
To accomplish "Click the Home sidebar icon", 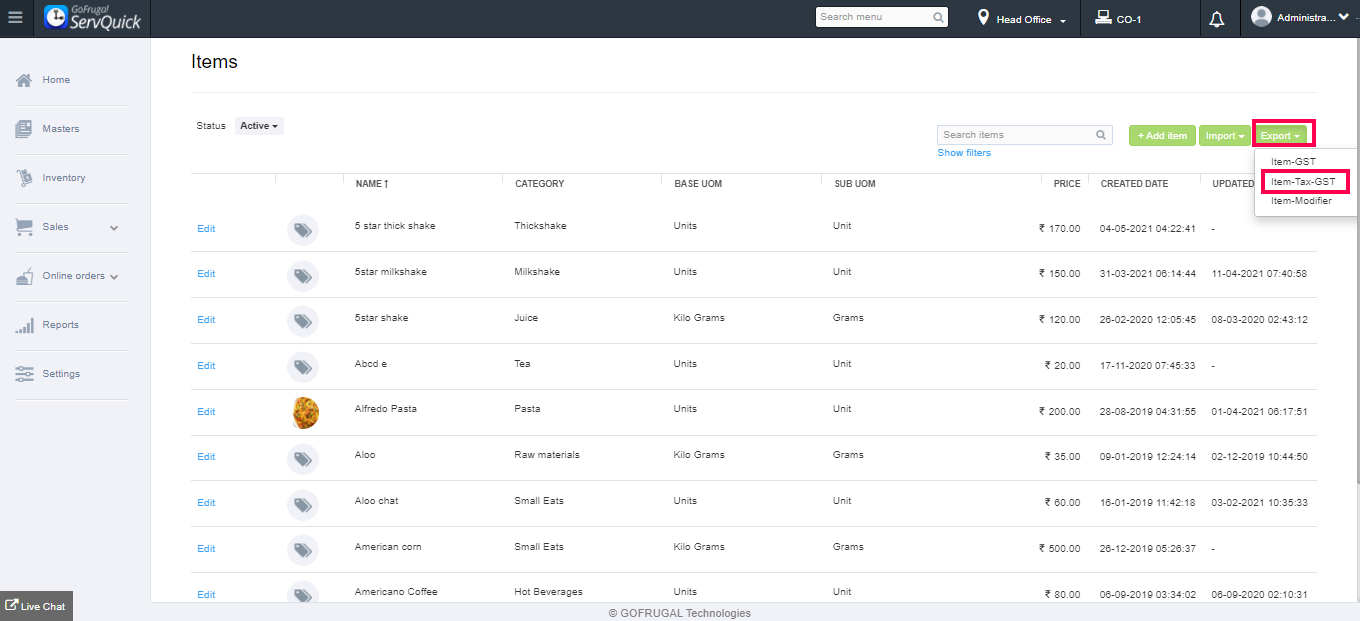I will pyautogui.click(x=24, y=80).
